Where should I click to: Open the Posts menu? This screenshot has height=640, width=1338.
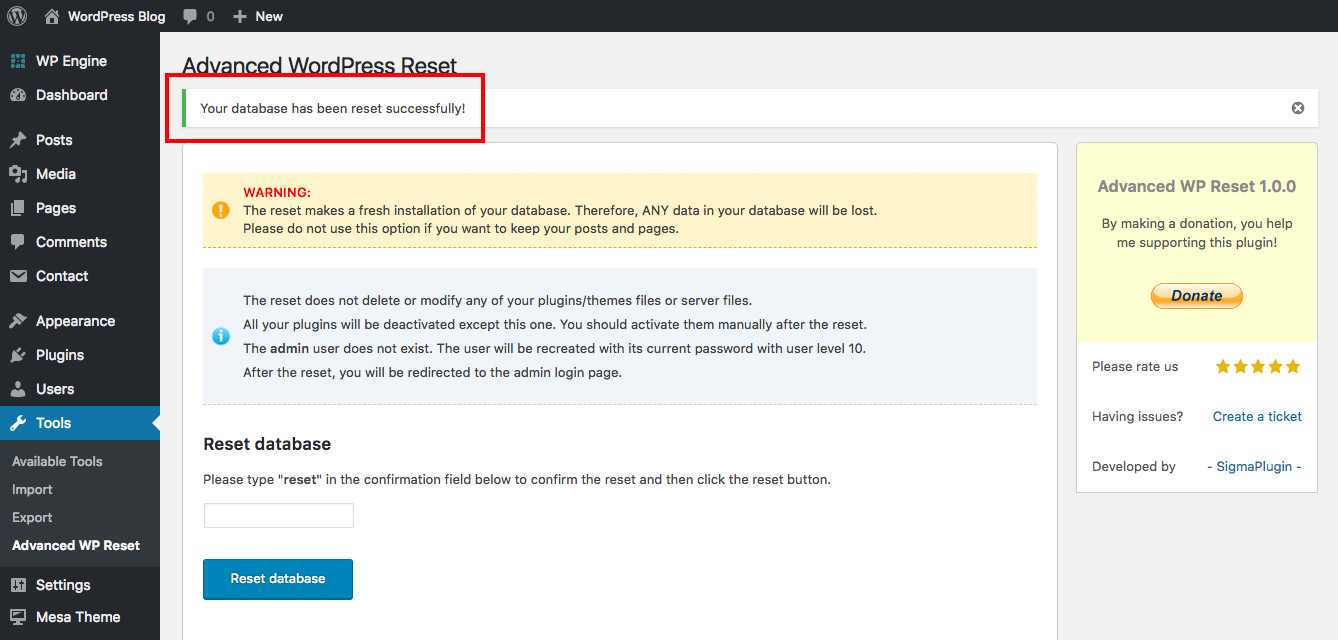(x=54, y=140)
